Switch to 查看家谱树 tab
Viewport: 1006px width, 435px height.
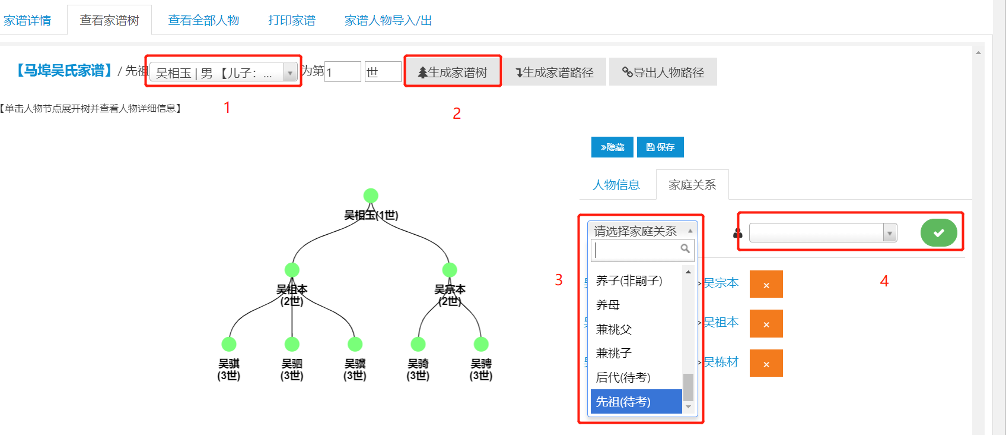tap(109, 20)
